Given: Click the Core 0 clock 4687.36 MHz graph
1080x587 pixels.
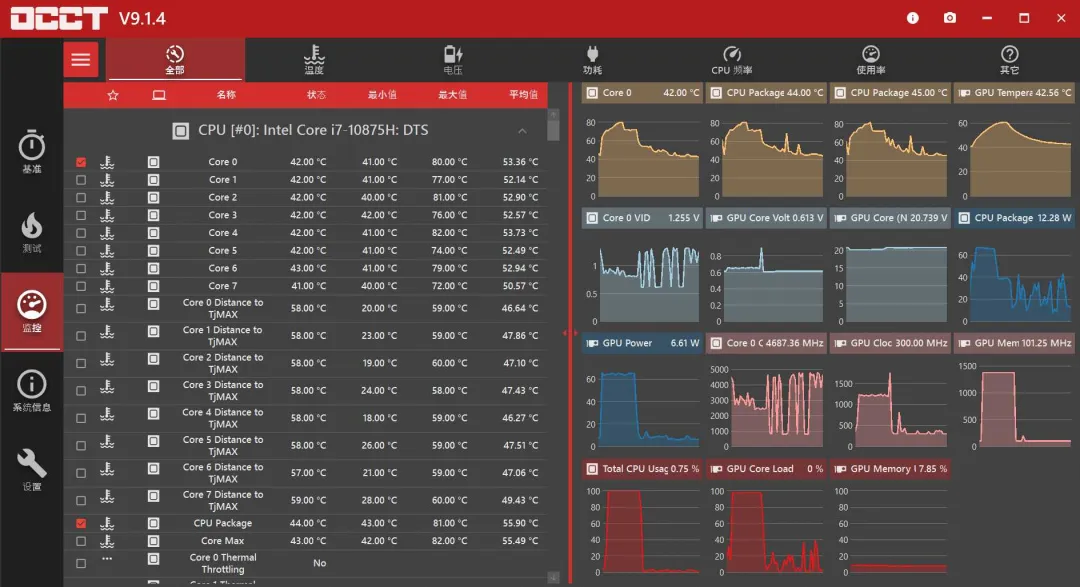Looking at the screenshot, I should [766, 406].
